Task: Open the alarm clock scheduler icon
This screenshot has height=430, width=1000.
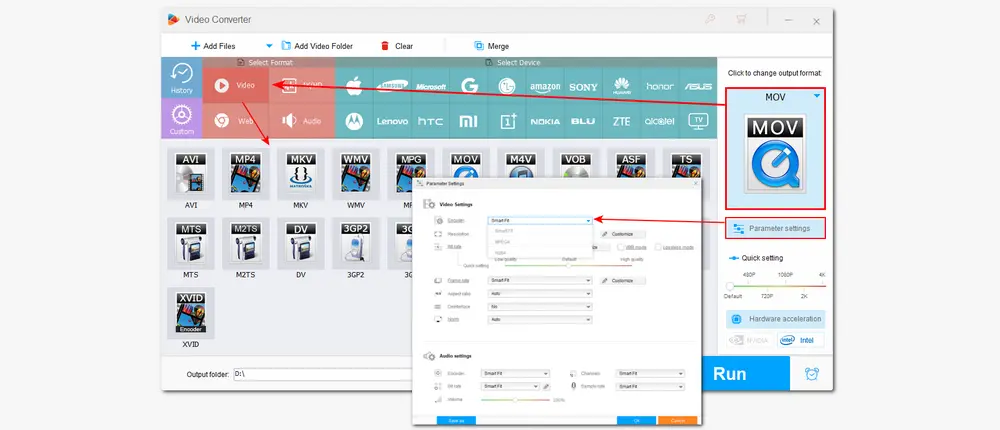Action: (x=811, y=374)
